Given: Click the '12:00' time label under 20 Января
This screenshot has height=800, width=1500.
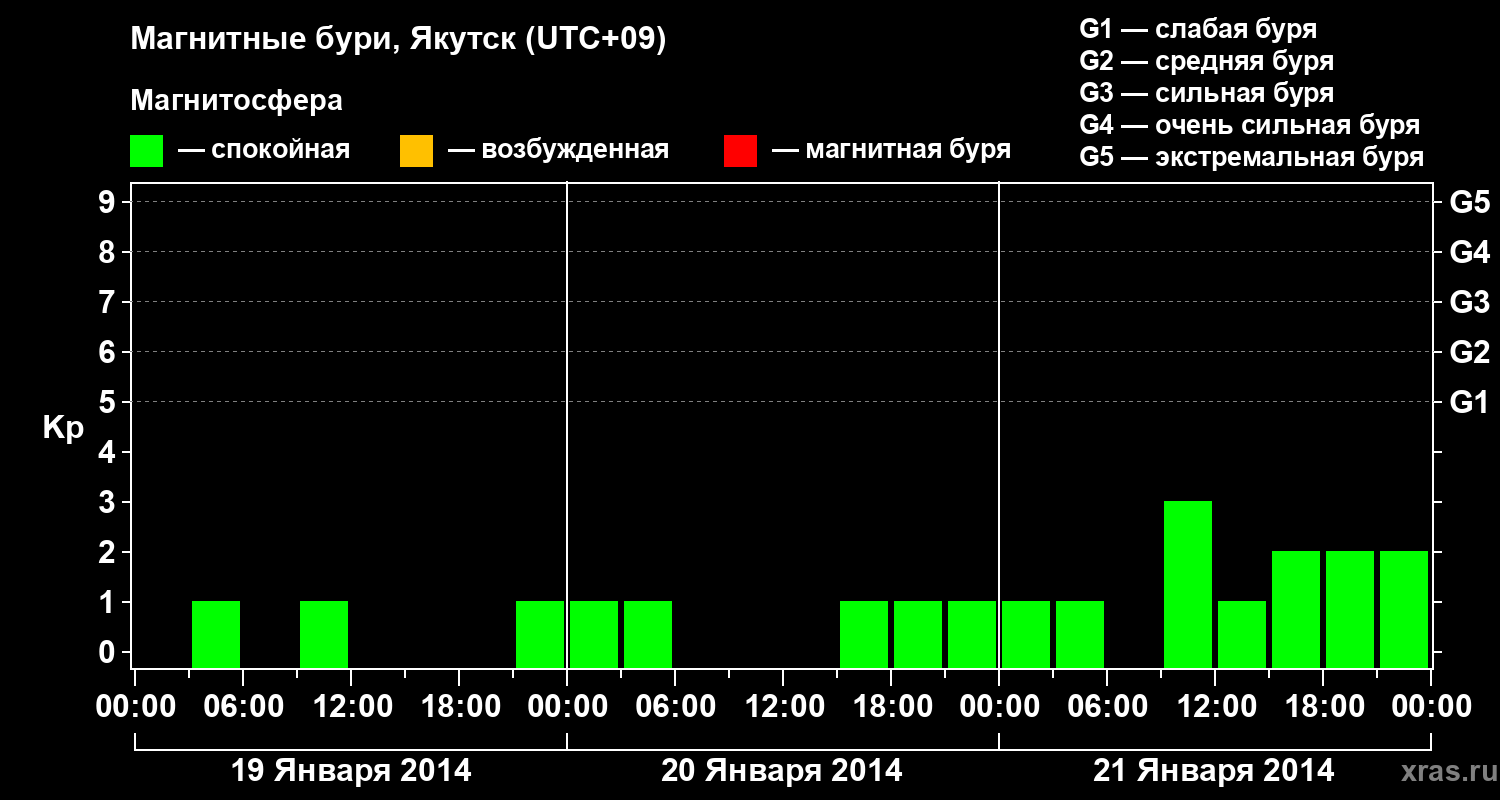Looking at the screenshot, I should pos(783,707).
